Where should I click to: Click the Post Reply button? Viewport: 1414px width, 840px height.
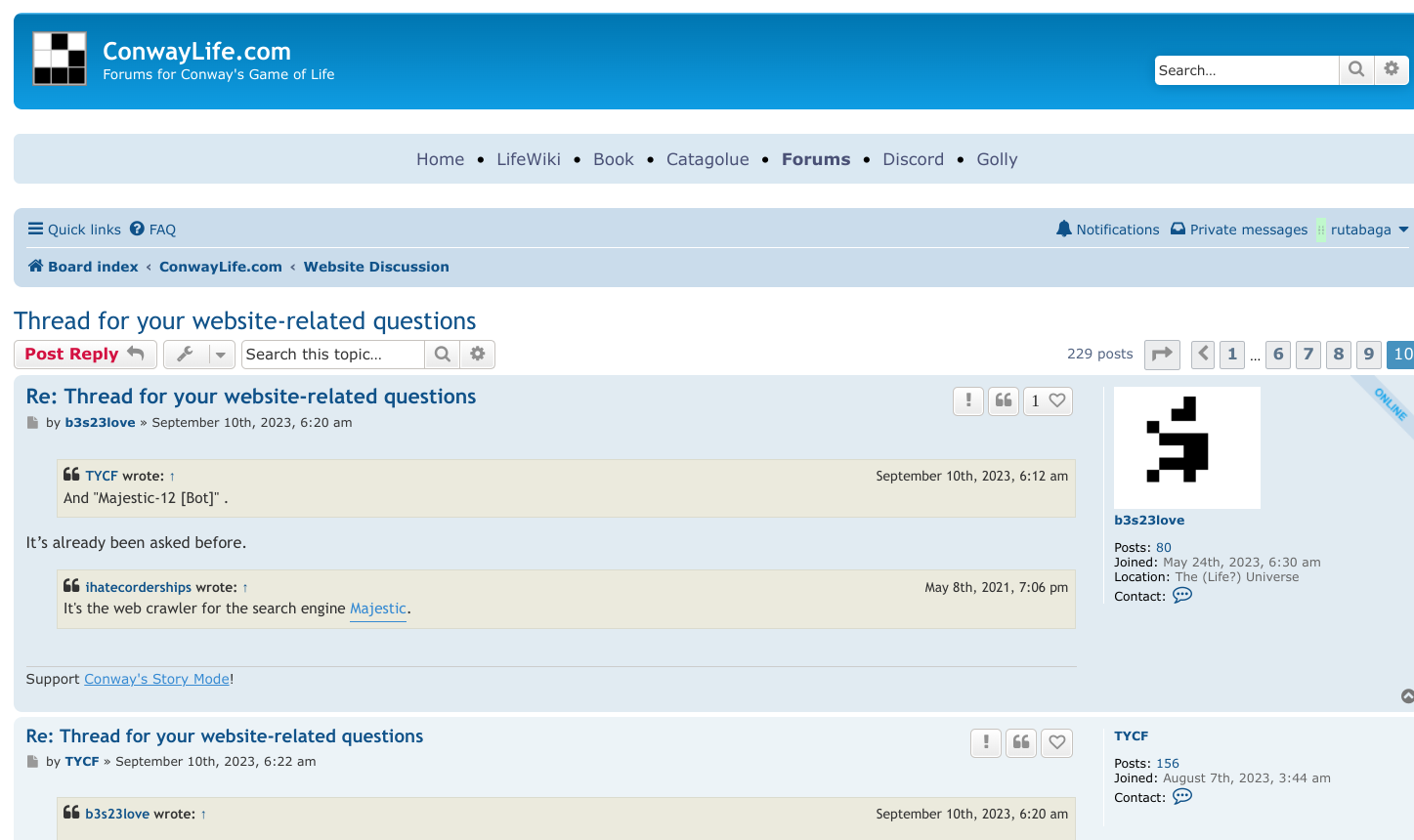click(x=85, y=355)
